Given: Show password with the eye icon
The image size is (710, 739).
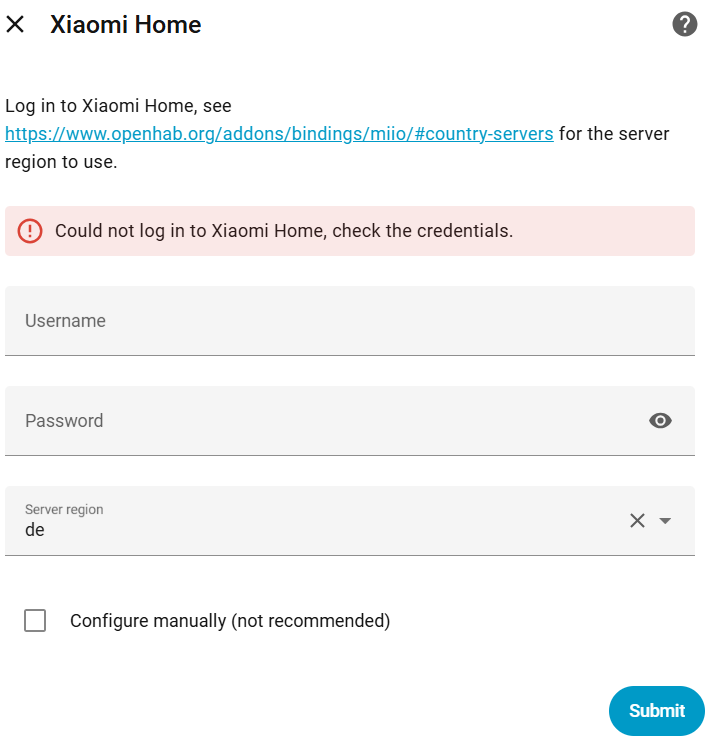Looking at the screenshot, I should [660, 421].
